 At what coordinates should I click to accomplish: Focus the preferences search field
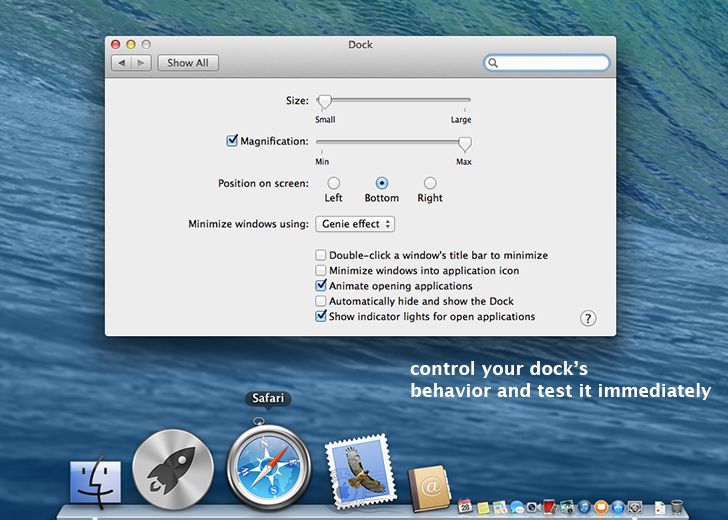(x=546, y=63)
